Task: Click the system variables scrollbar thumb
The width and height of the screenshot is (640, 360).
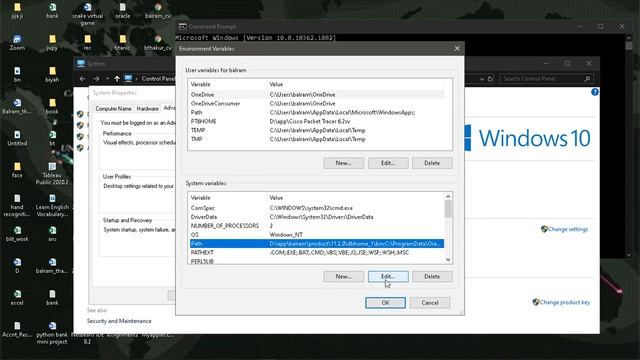Action: pyautogui.click(x=448, y=209)
